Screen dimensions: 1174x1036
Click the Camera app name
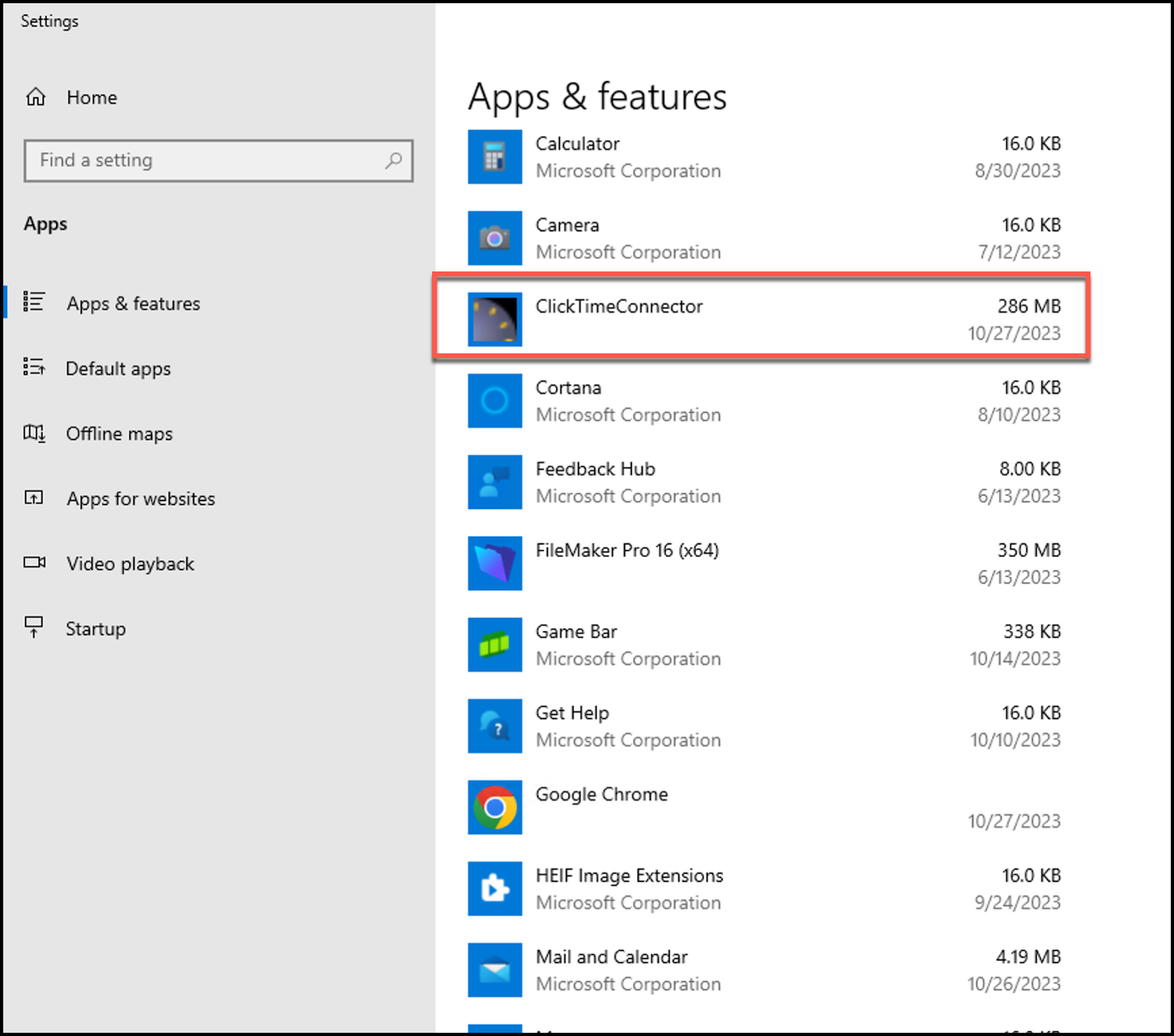568,225
